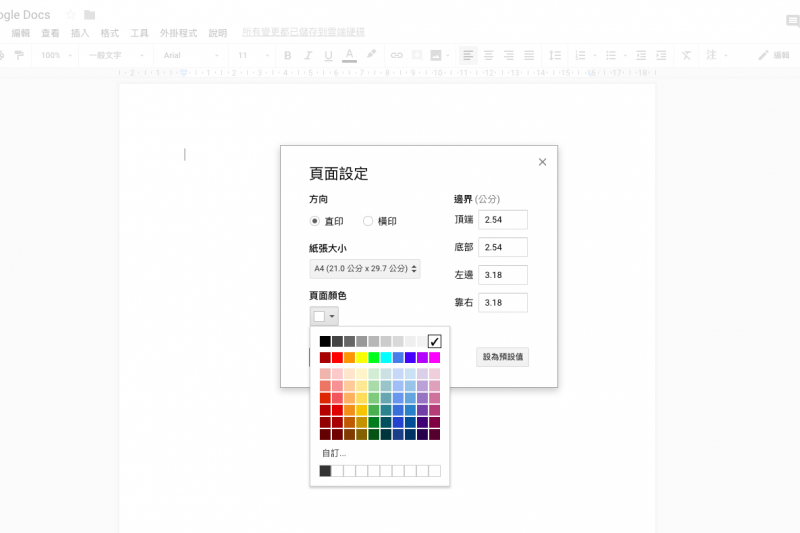Screen dimensions: 800x533
Task: Open the 查看 menu
Action: (x=50, y=33)
